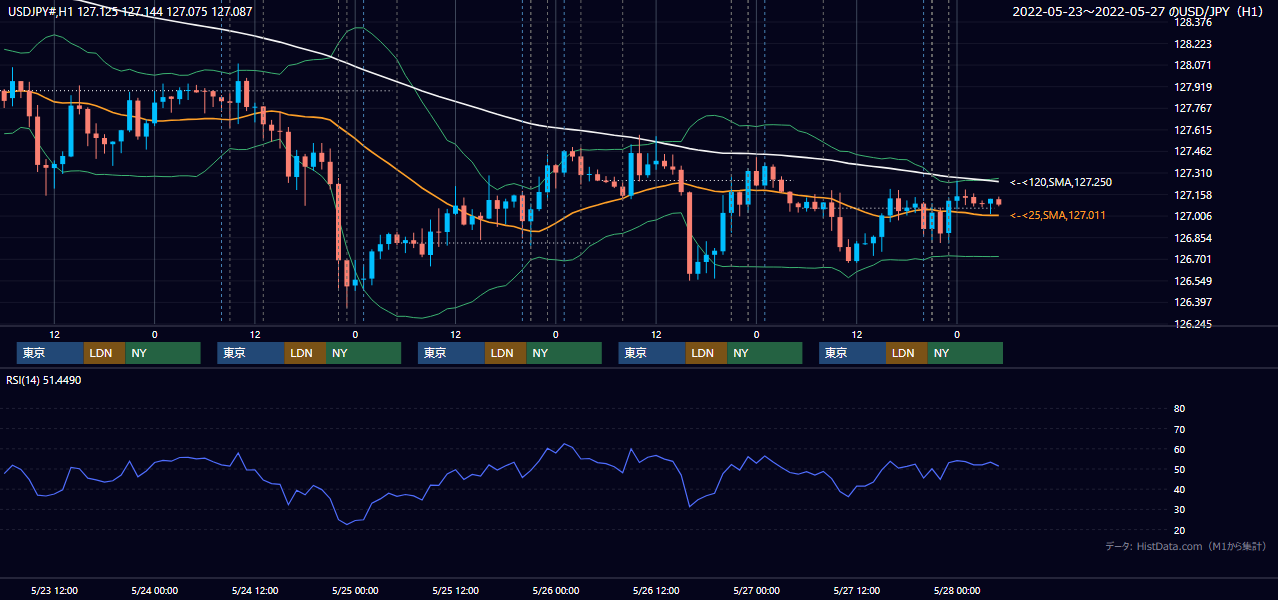Click the RSI(14) 51.4490 indicator label

point(45,380)
